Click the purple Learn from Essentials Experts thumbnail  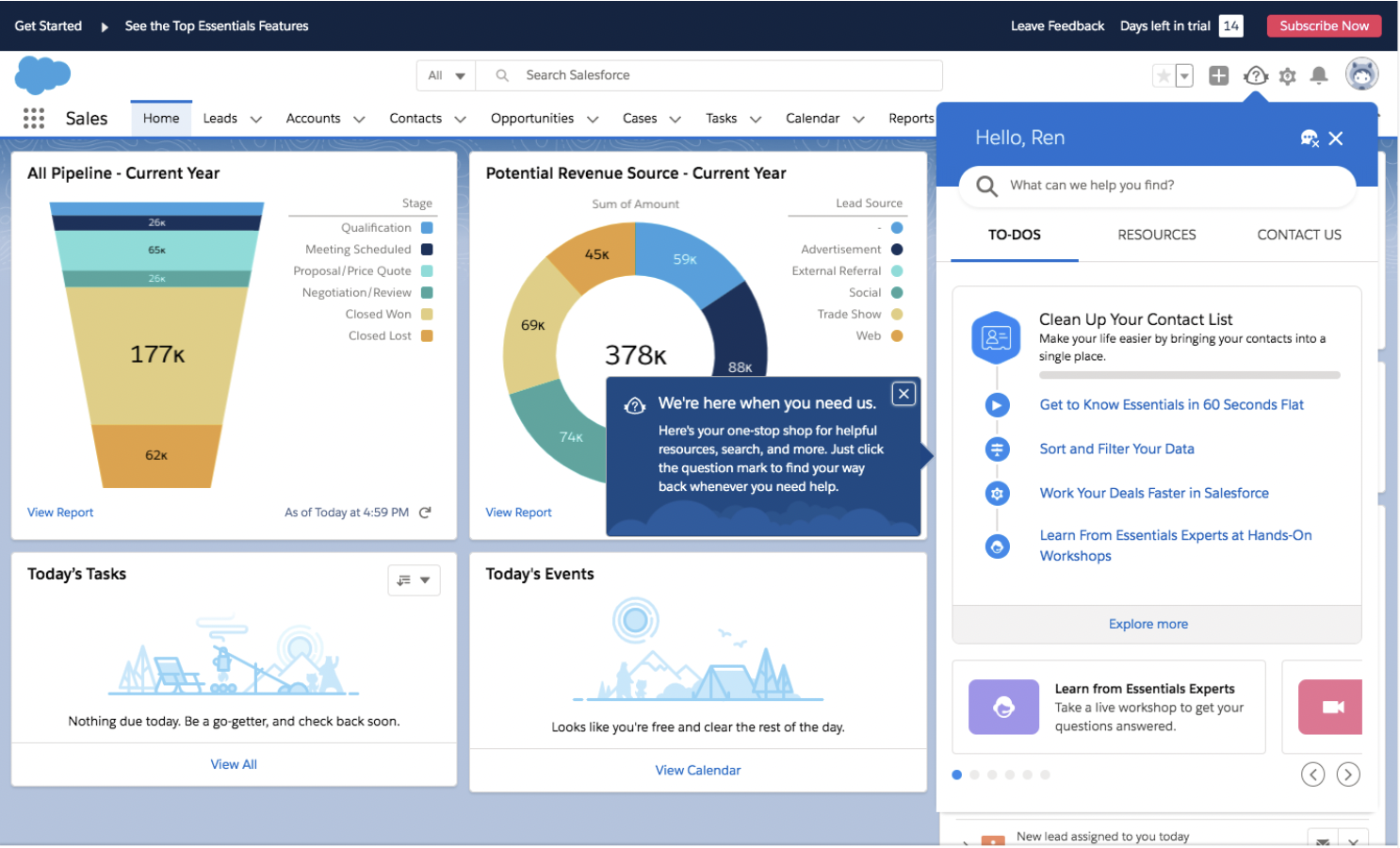click(1003, 707)
